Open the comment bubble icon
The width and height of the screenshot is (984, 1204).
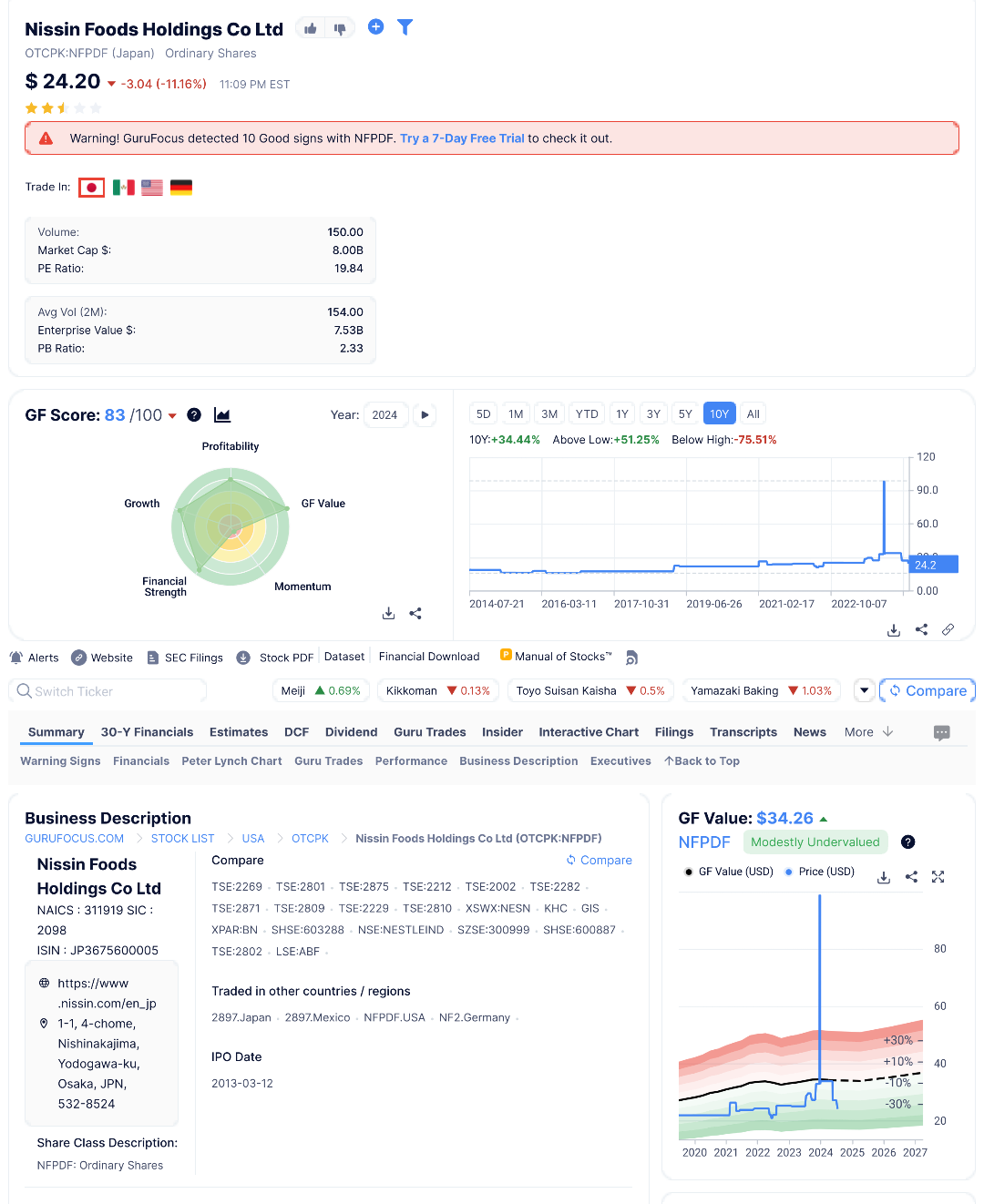[942, 733]
